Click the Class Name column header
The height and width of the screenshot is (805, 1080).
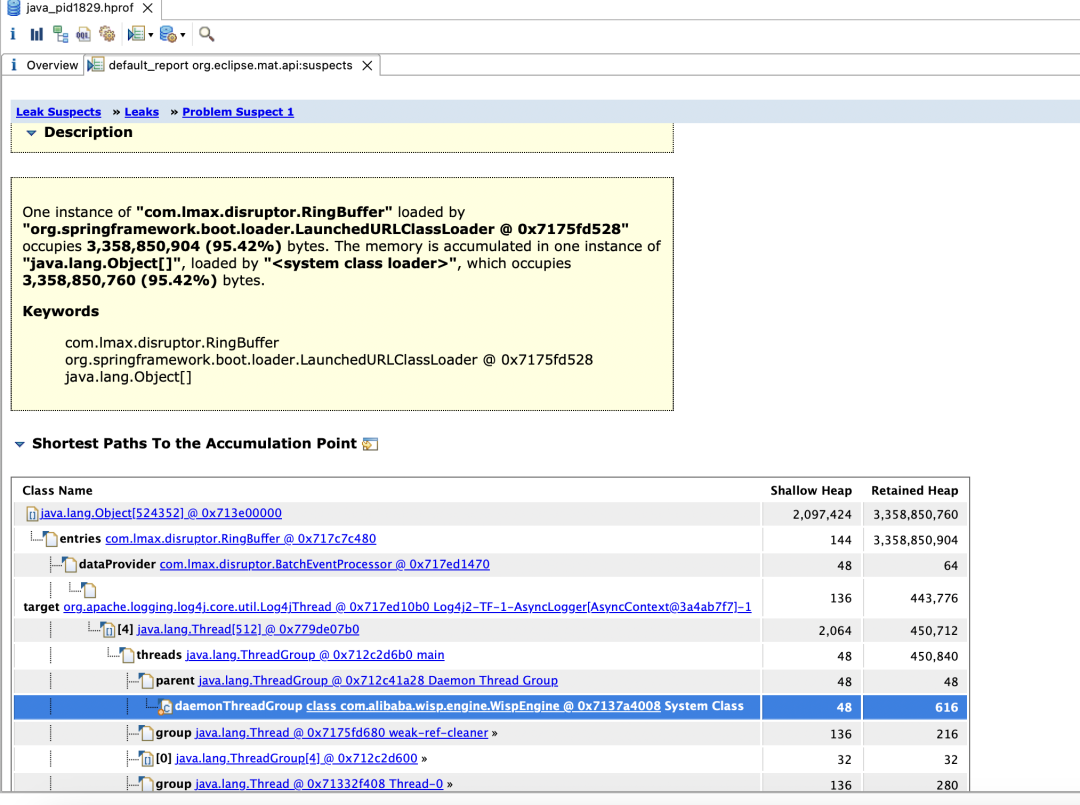(57, 490)
